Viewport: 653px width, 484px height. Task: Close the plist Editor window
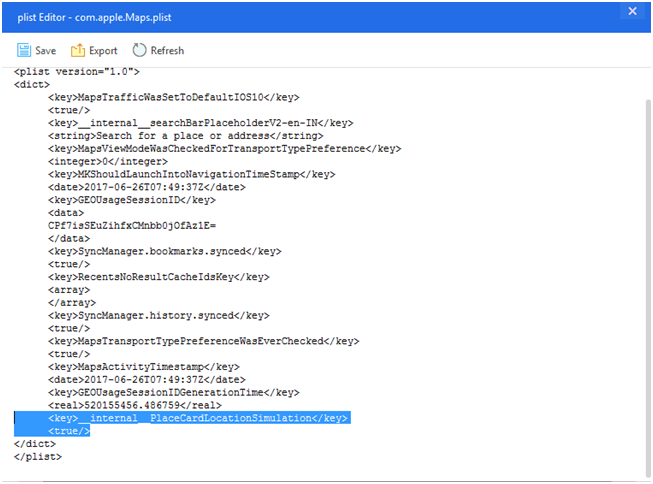[x=632, y=11]
